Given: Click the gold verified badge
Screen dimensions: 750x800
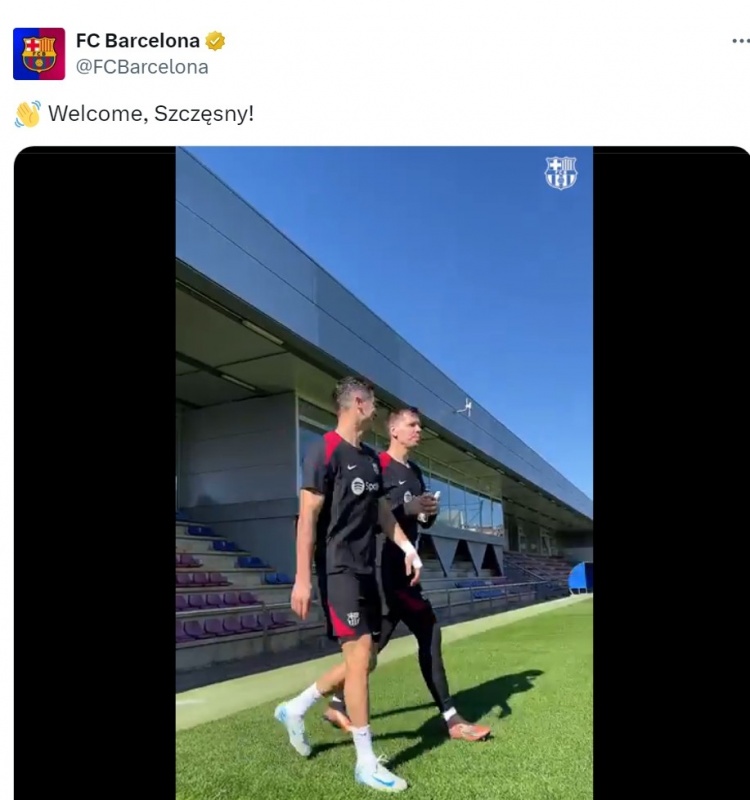Looking at the screenshot, I should point(215,41).
